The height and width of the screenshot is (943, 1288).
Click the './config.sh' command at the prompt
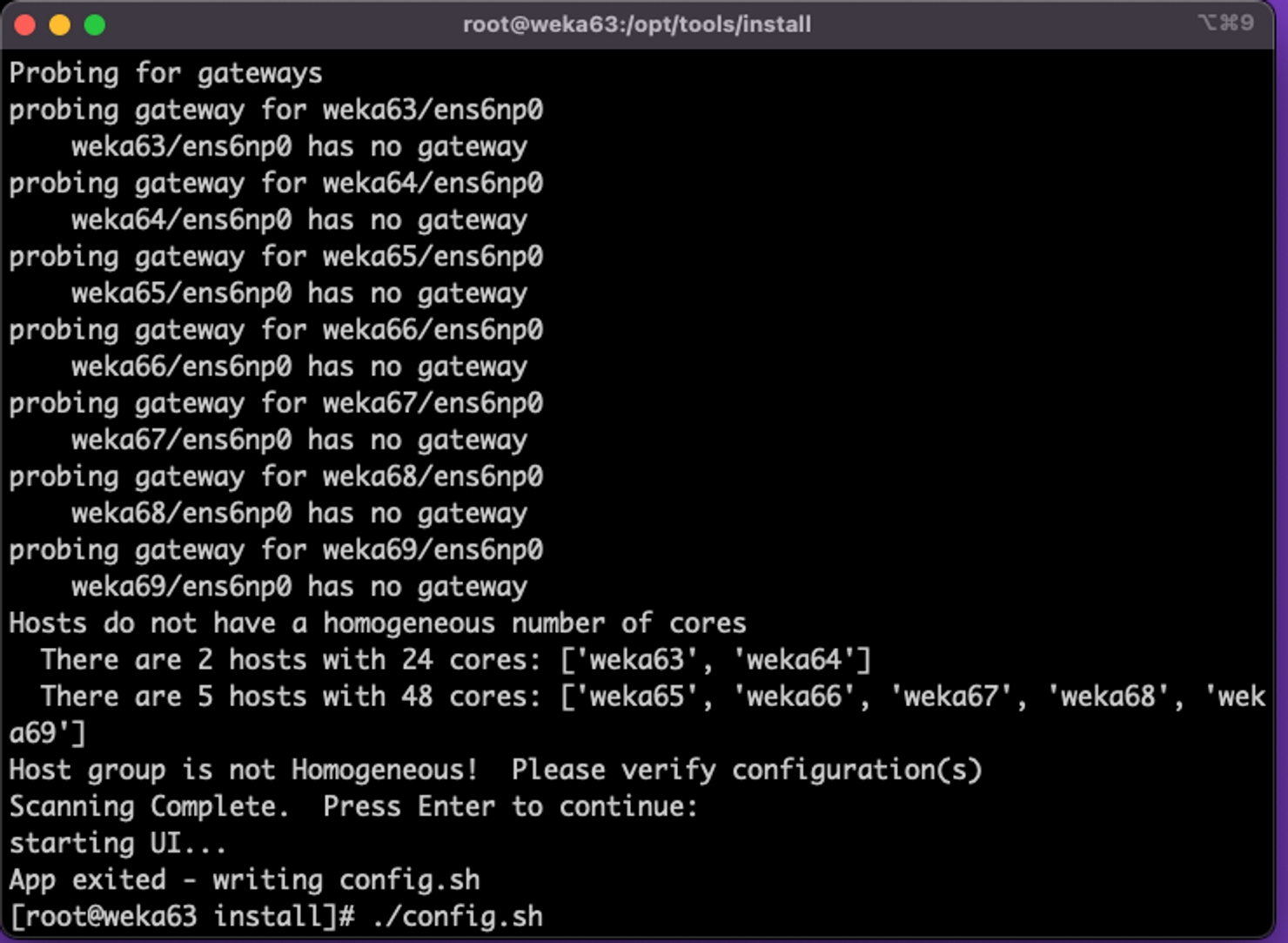(457, 917)
